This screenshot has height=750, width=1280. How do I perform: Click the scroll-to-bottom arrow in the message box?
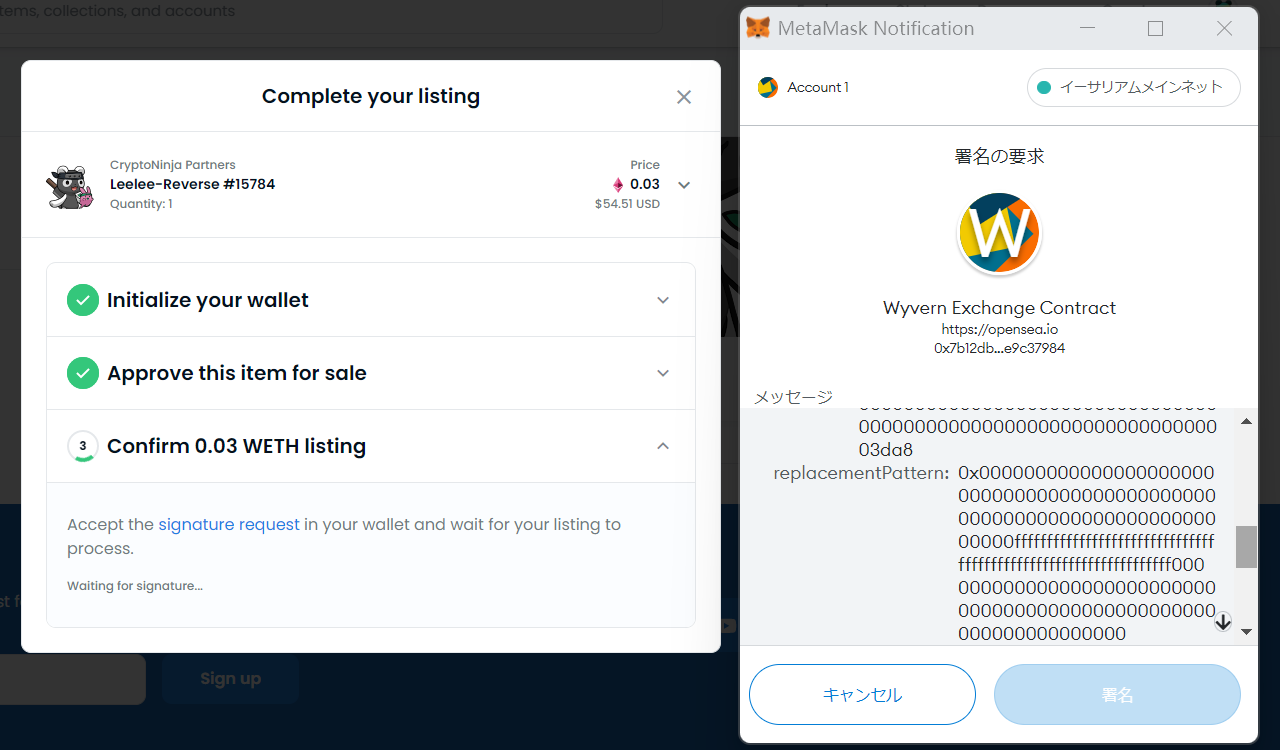tap(1222, 622)
